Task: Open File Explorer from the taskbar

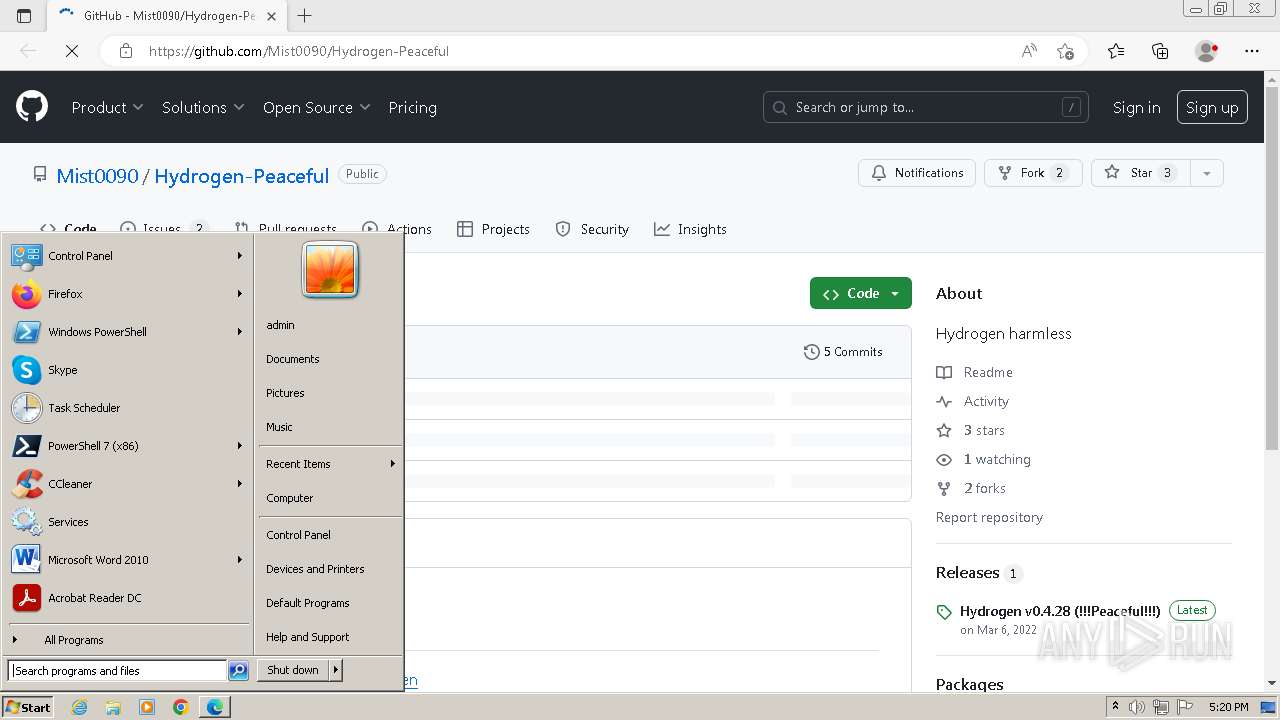Action: click(x=113, y=707)
